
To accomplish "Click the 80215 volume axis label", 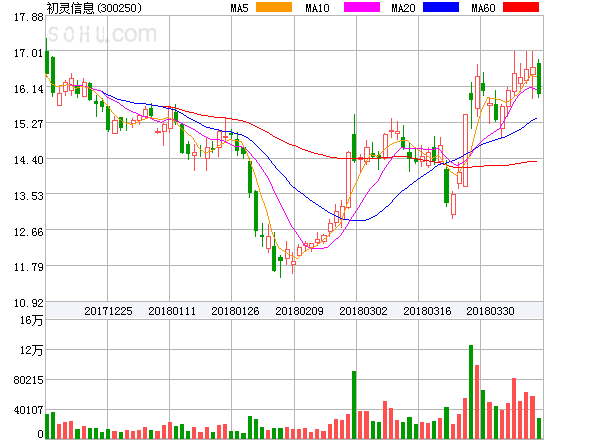I will click(28, 380).
